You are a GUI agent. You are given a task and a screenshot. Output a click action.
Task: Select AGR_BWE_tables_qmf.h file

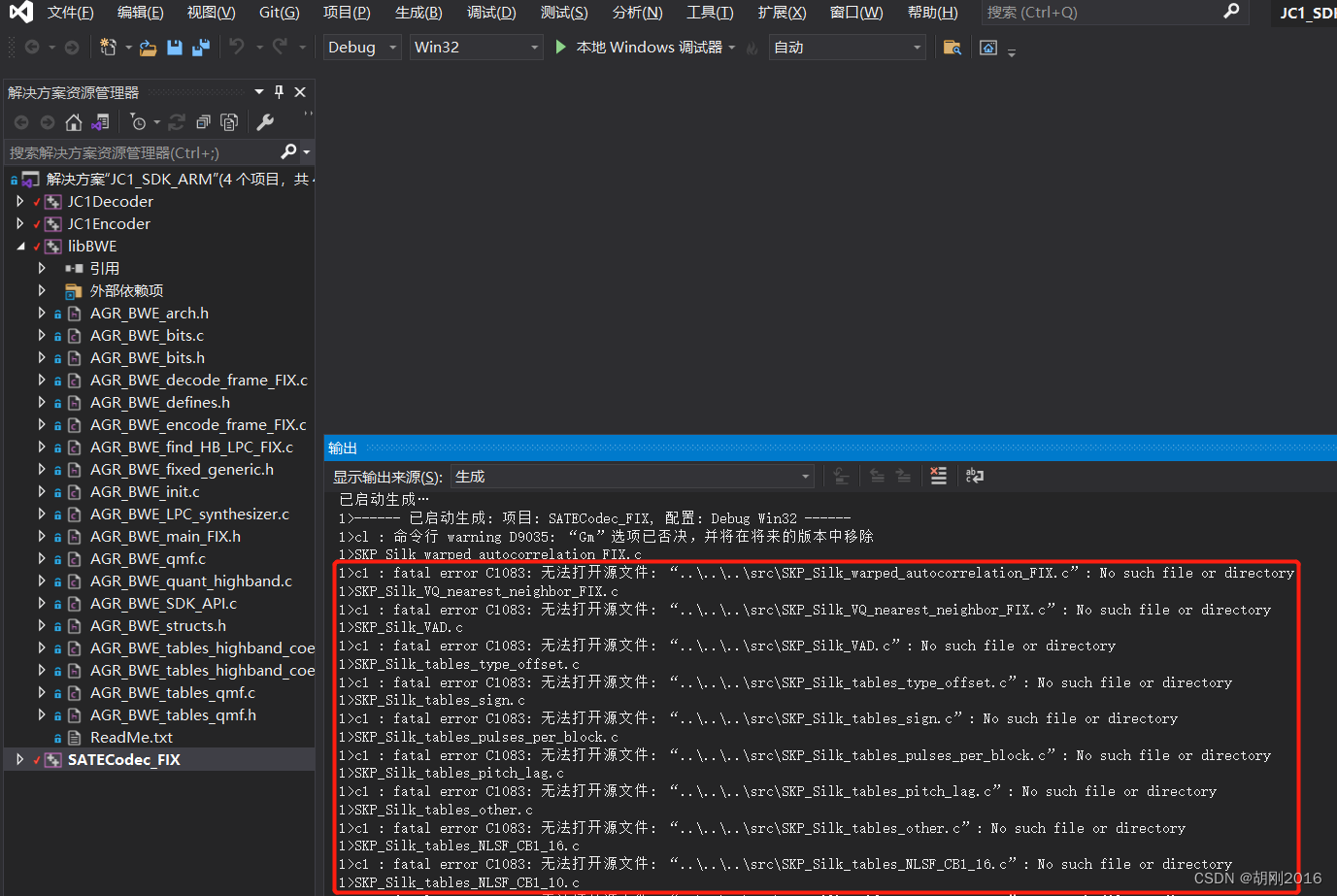(x=173, y=714)
